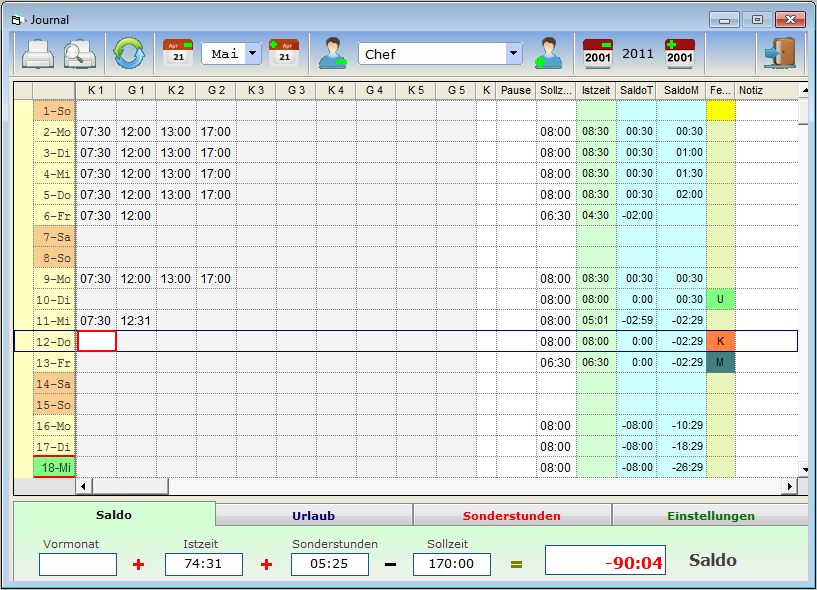Click the G 2 cell 17:00 in row 5-Do
Screen dimensions: 817x590
click(216, 194)
